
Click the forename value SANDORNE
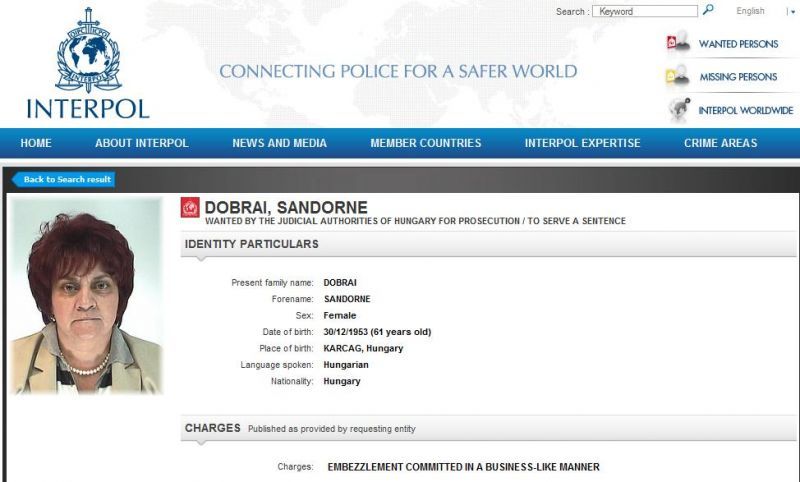point(347,299)
